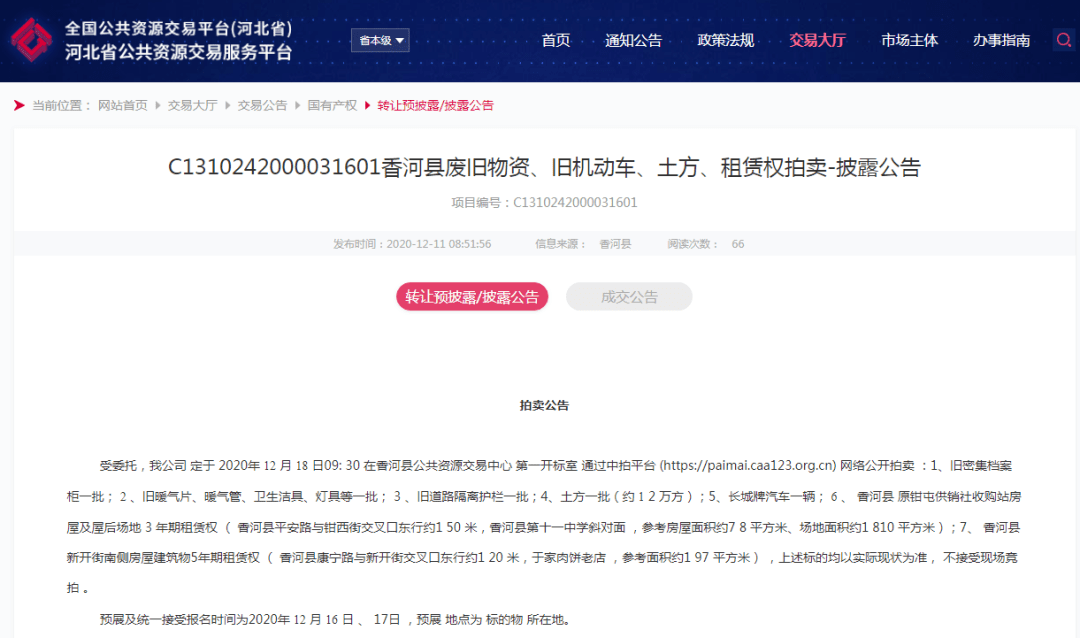Select the 转让预披露/披露公告 pill tab
This screenshot has width=1080, height=638.
coord(472,297)
